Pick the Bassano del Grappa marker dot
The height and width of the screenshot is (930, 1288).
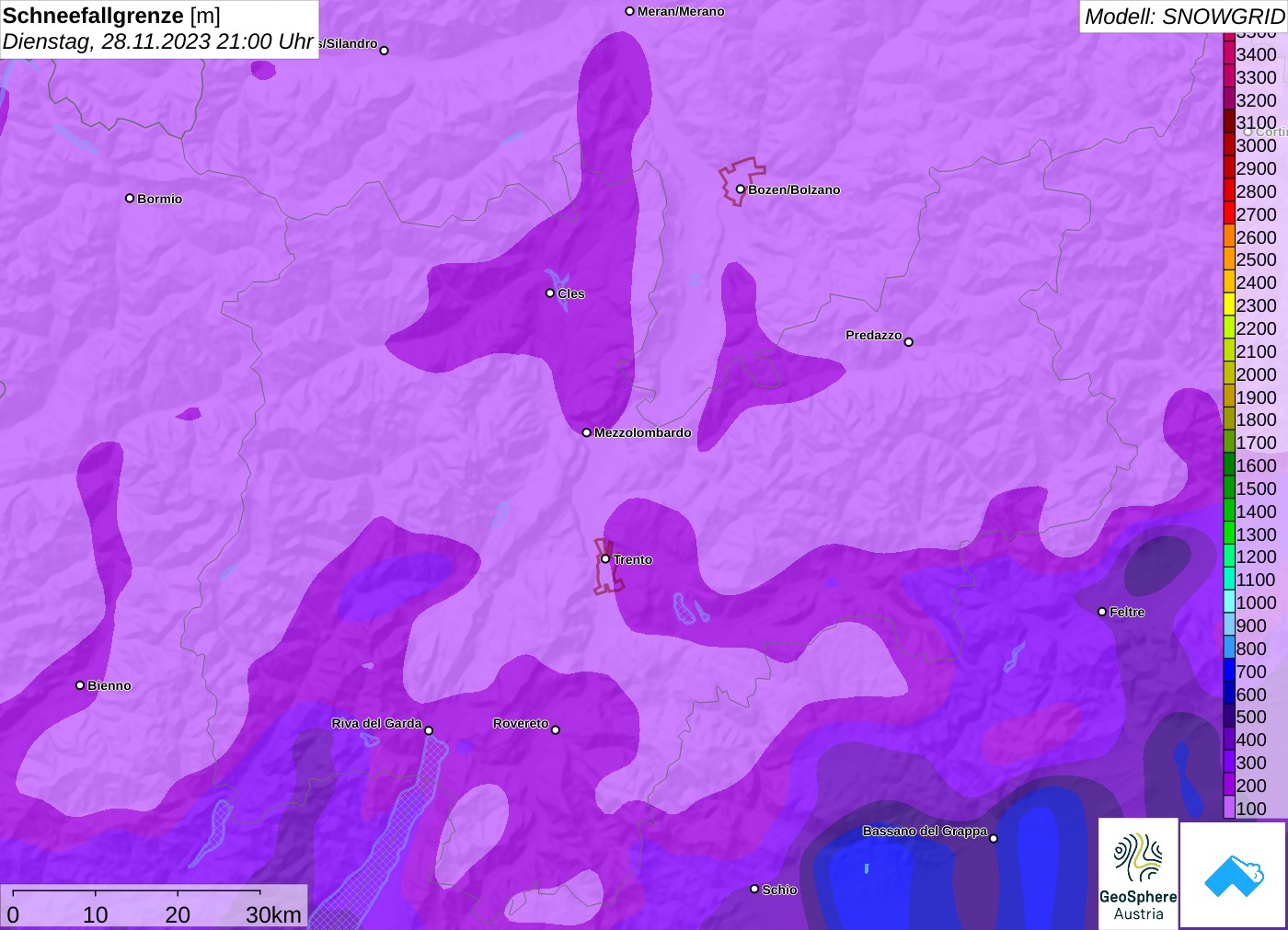click(994, 838)
